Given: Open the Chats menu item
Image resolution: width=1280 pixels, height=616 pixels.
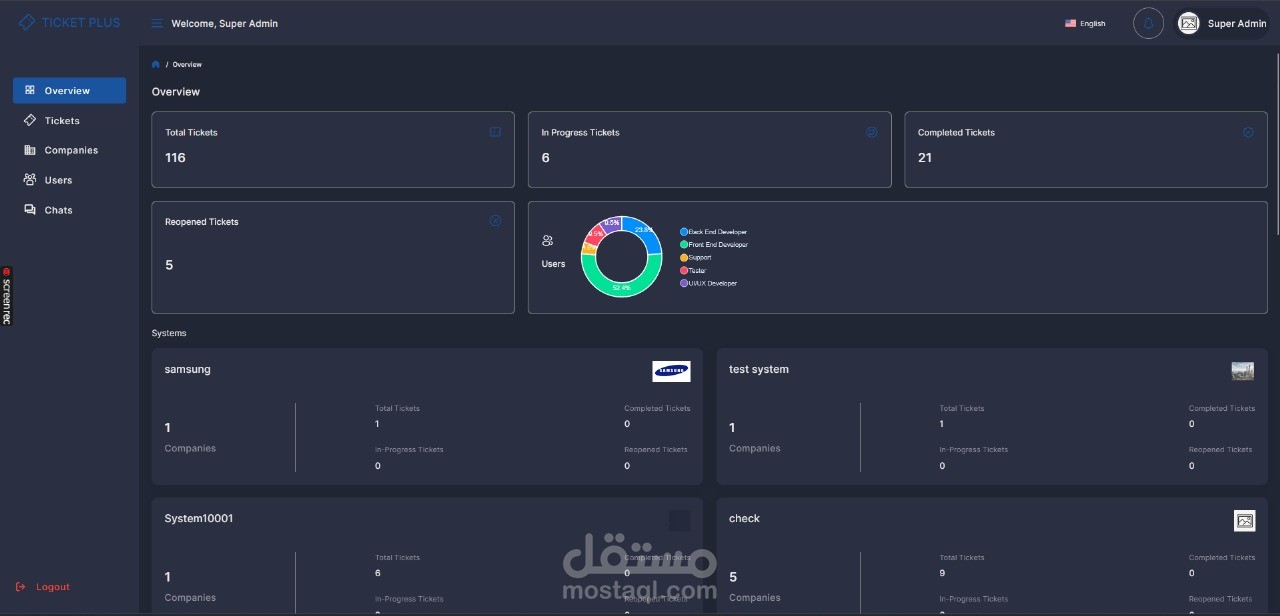Looking at the screenshot, I should tap(69, 210).
